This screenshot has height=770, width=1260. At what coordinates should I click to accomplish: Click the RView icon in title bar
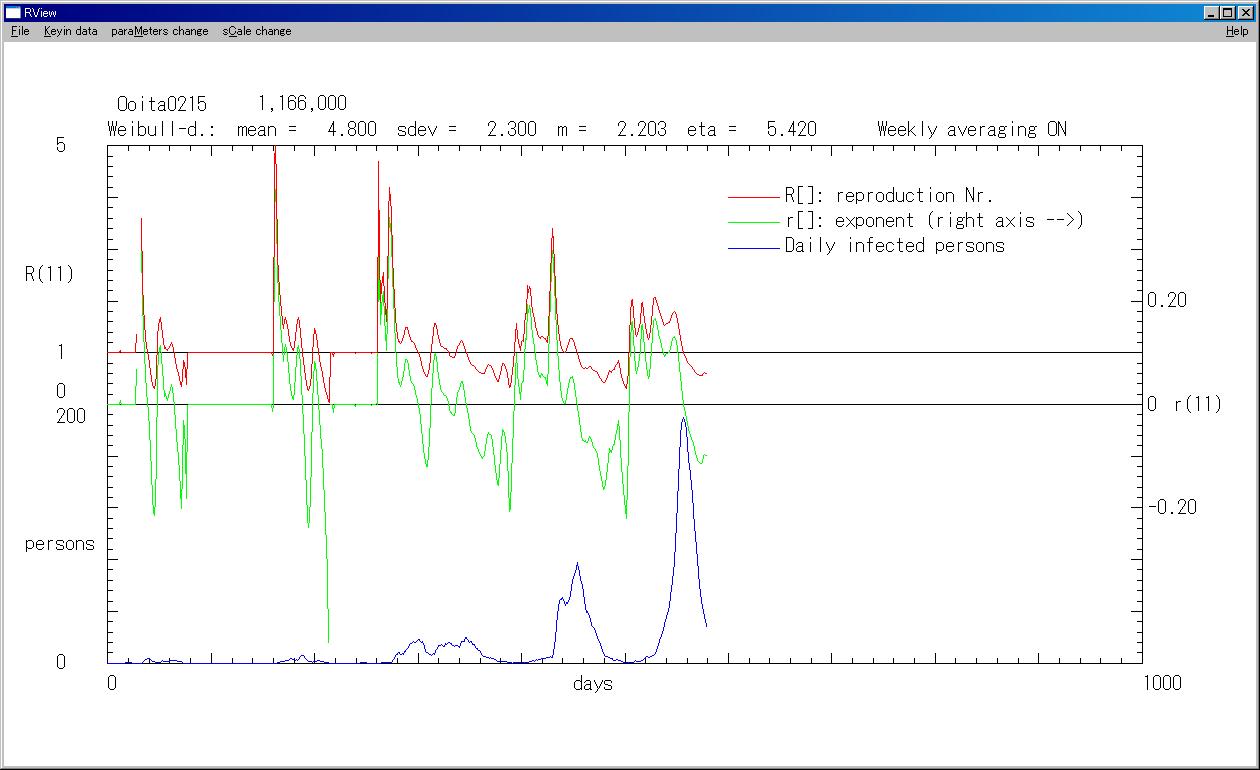coord(13,12)
